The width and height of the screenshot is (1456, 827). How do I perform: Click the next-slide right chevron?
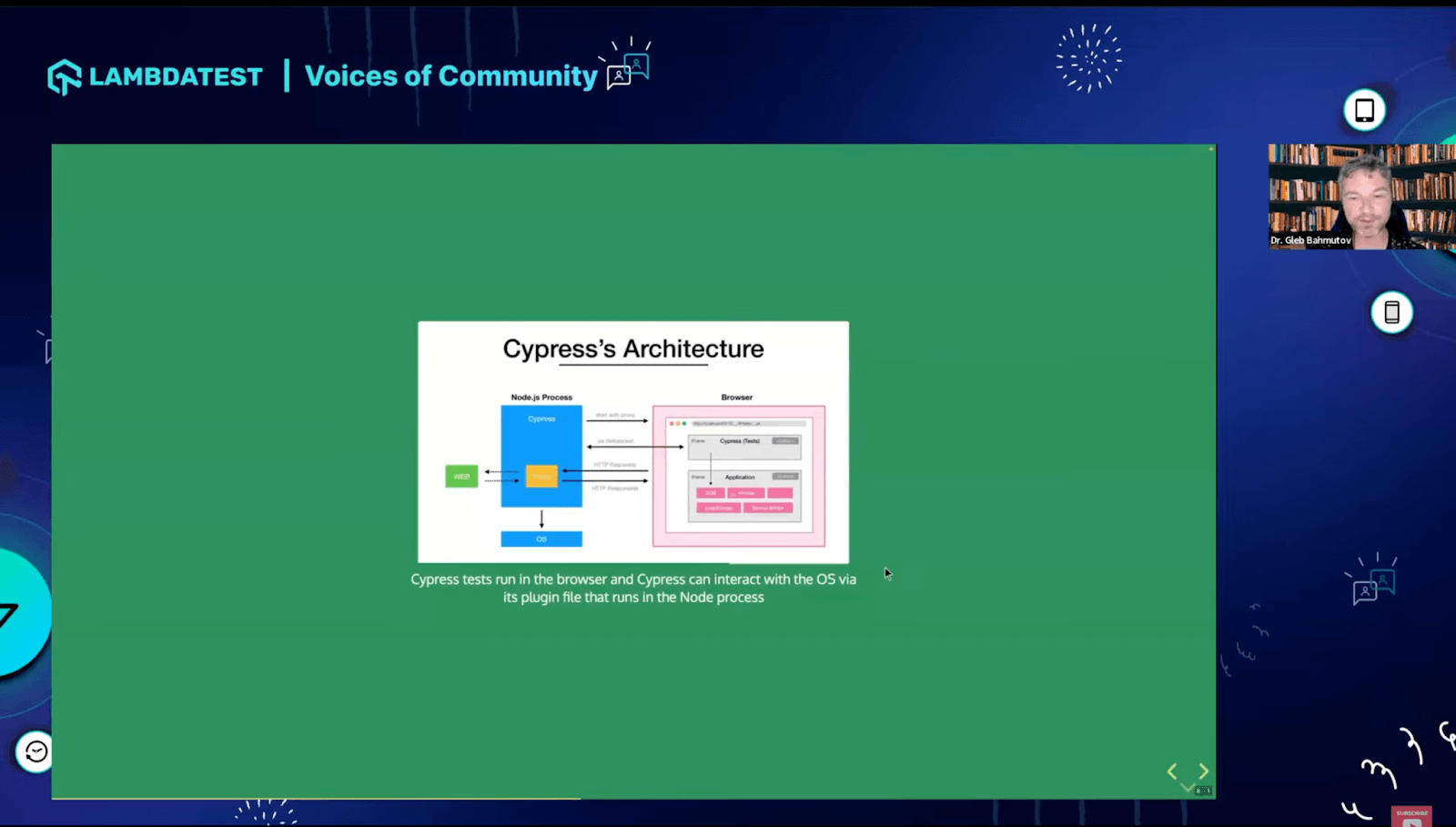point(1202,771)
